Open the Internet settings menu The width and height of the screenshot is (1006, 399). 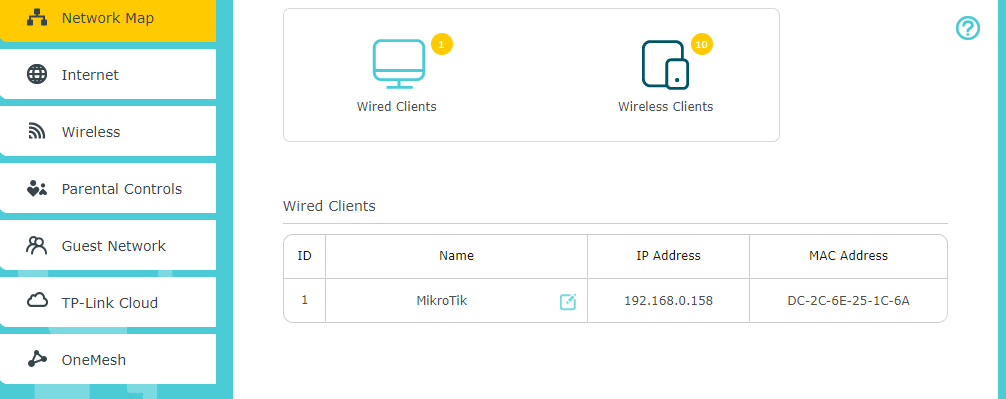pos(108,74)
